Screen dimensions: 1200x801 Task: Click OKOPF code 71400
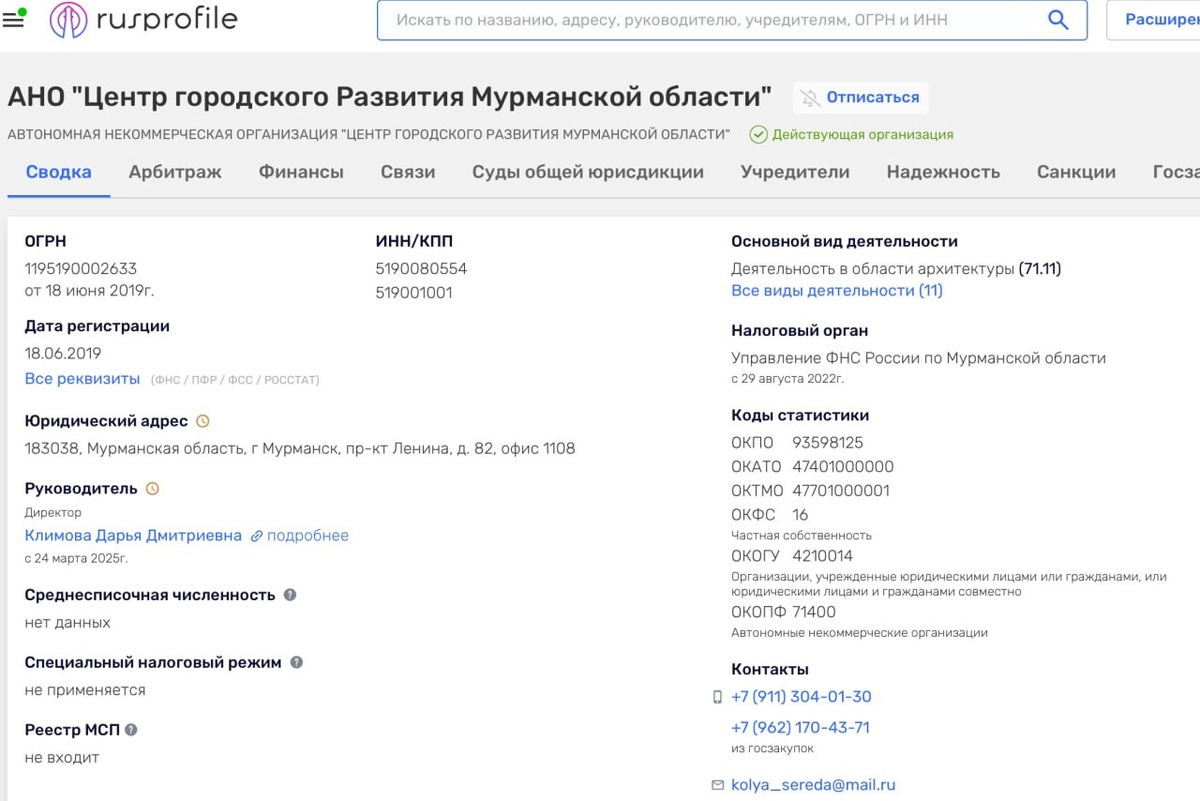(x=814, y=612)
